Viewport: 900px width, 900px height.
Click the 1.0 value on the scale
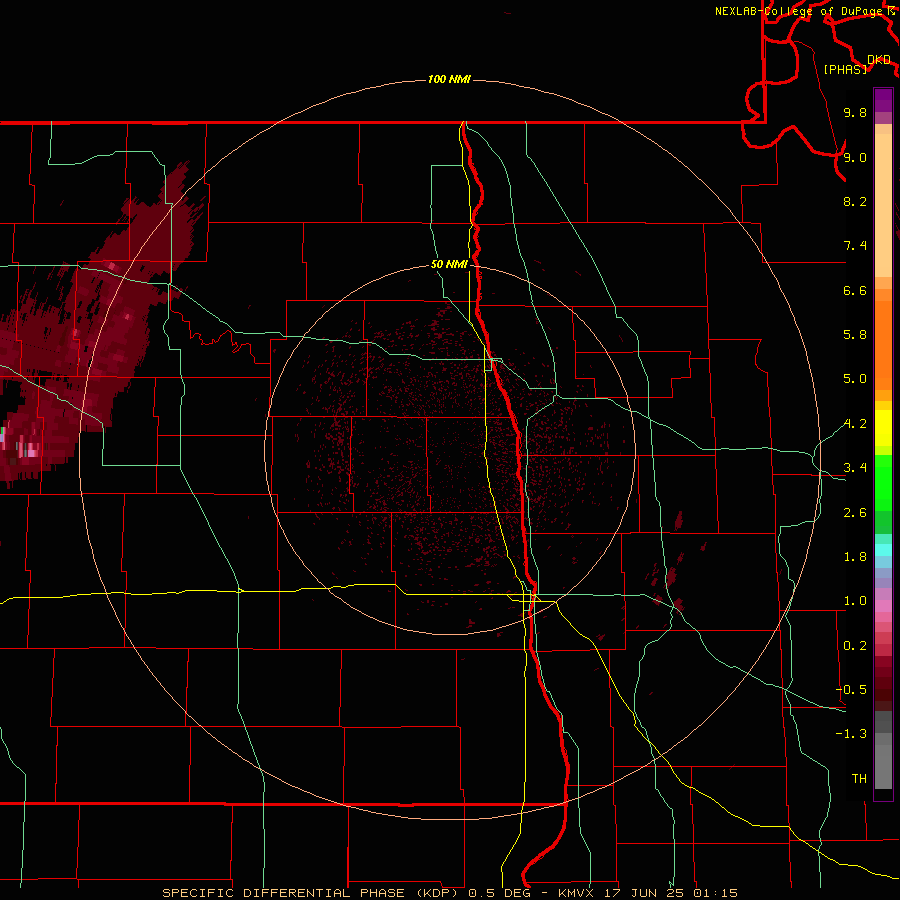click(x=855, y=601)
